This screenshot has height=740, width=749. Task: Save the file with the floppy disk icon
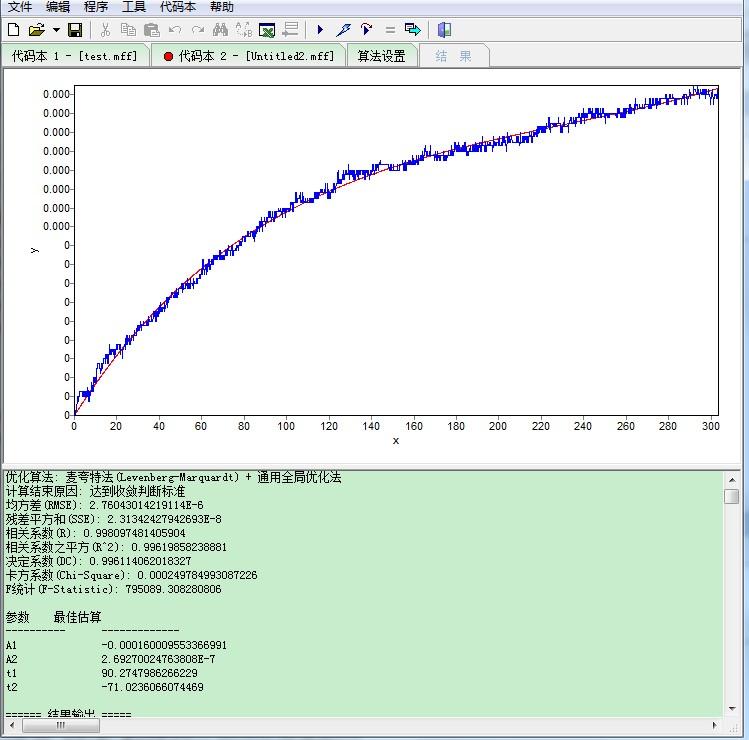[75, 30]
